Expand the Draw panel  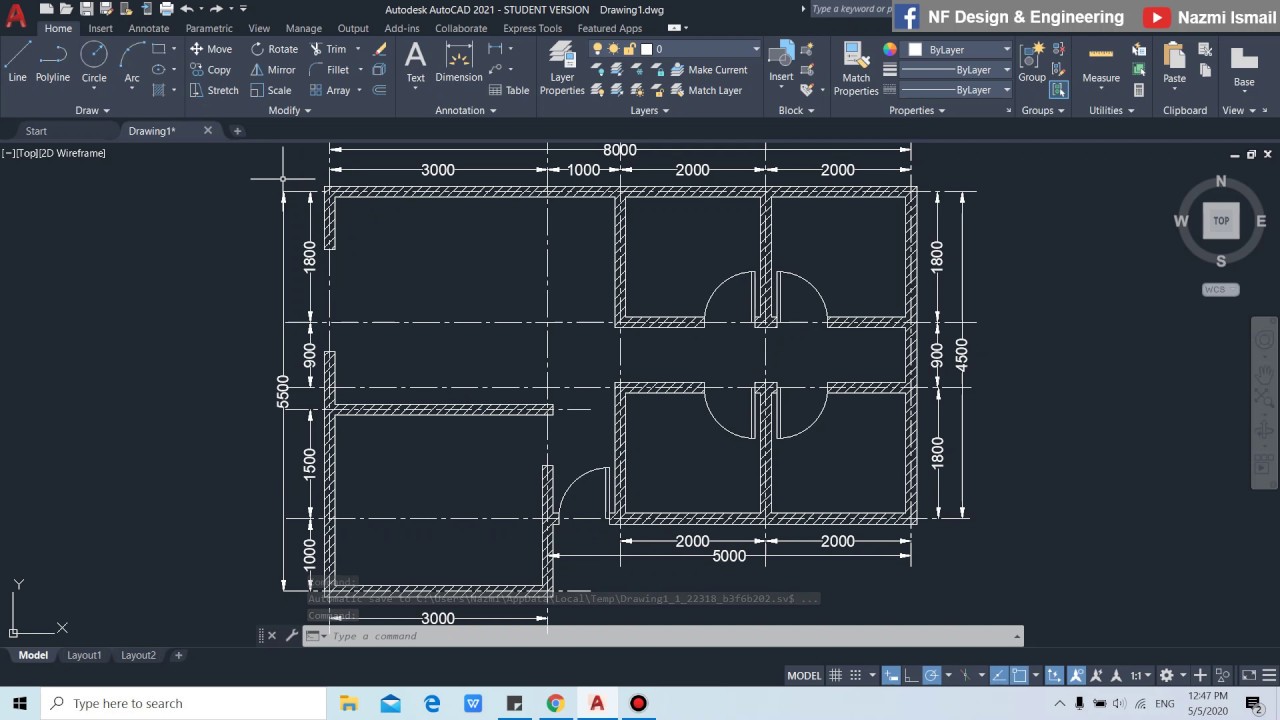(x=93, y=110)
